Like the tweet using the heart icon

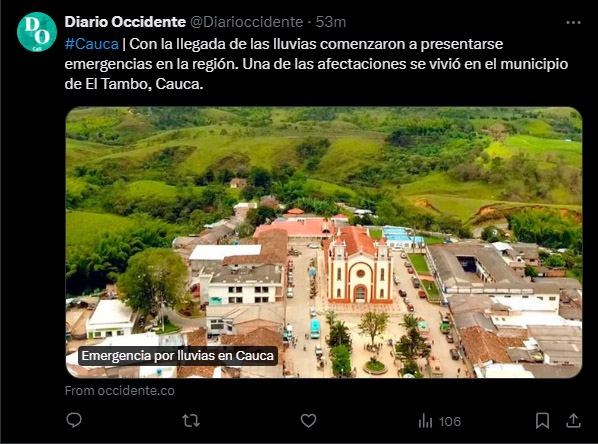[x=308, y=421]
